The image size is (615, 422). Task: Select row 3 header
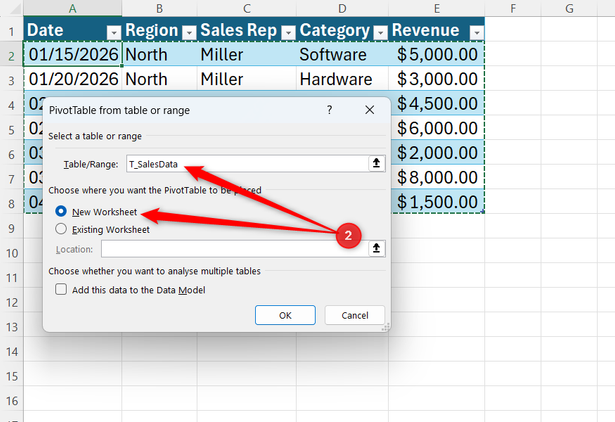click(11, 80)
